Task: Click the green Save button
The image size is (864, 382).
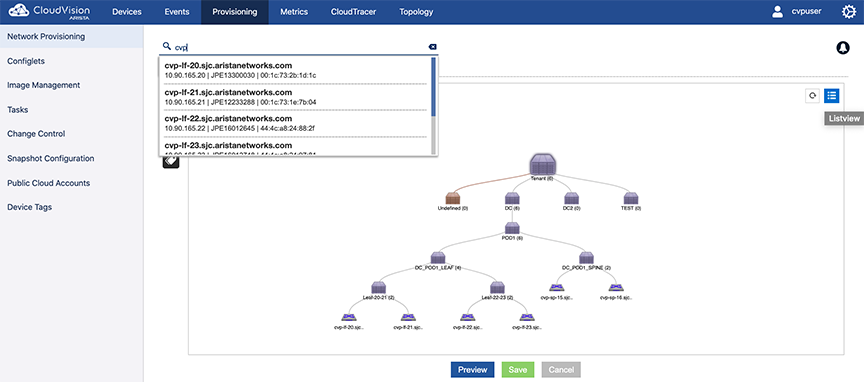Action: point(518,369)
